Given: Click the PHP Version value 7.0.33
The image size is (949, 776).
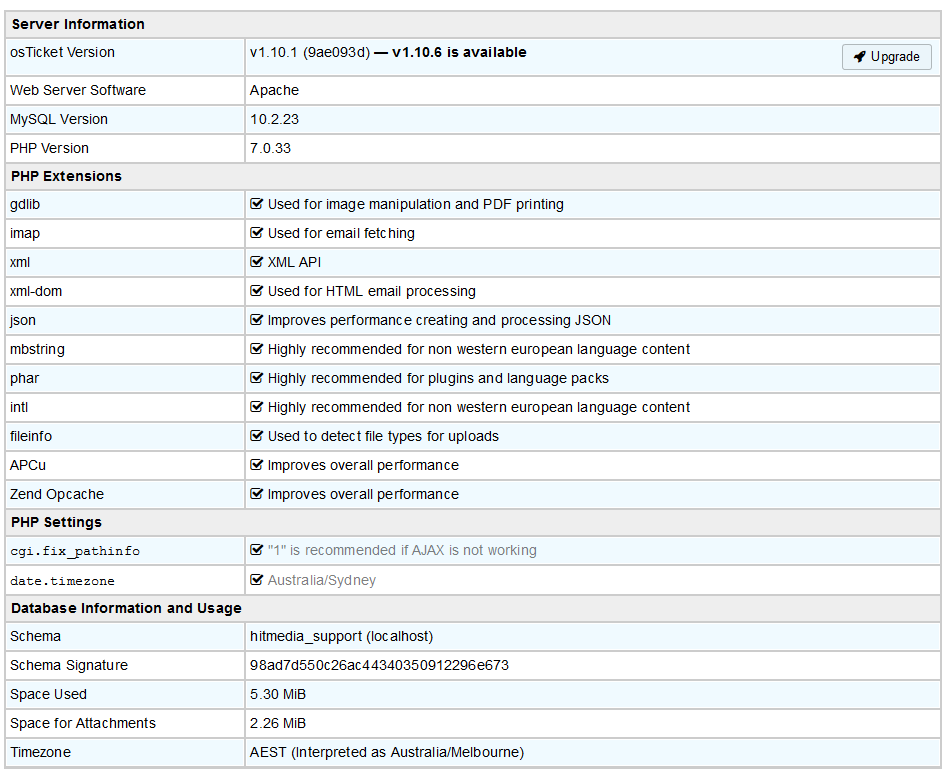Looking at the screenshot, I should [x=270, y=148].
